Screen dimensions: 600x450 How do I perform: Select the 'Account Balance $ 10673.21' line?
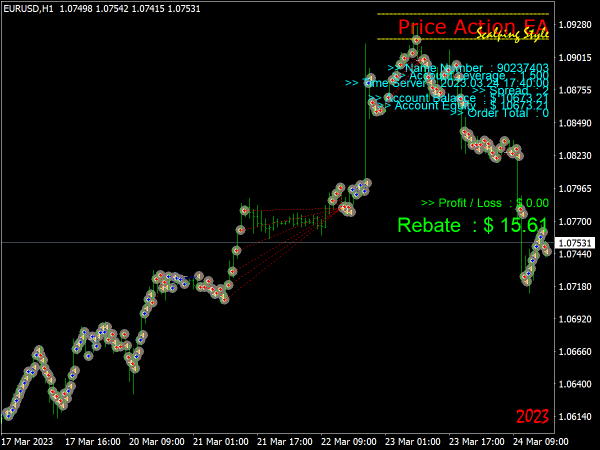point(458,98)
